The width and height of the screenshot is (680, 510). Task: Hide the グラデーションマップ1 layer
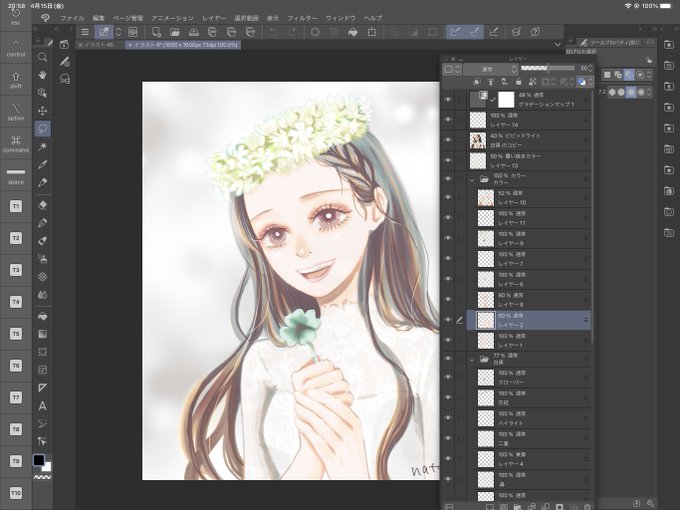click(448, 100)
